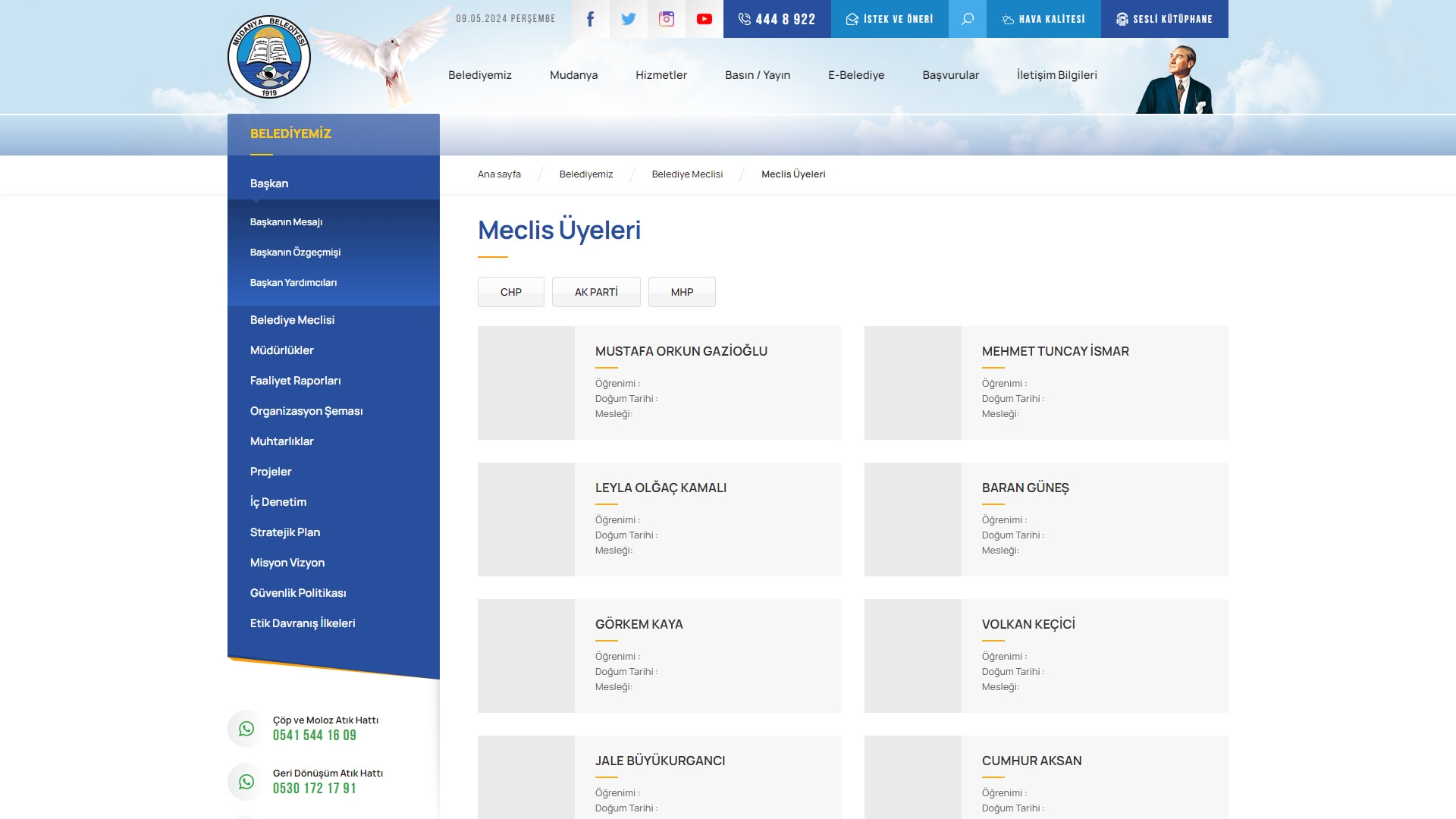Click photo placeholder of Leyla Olğaç Kamalı
Screen dimensions: 1456x819
tap(526, 519)
